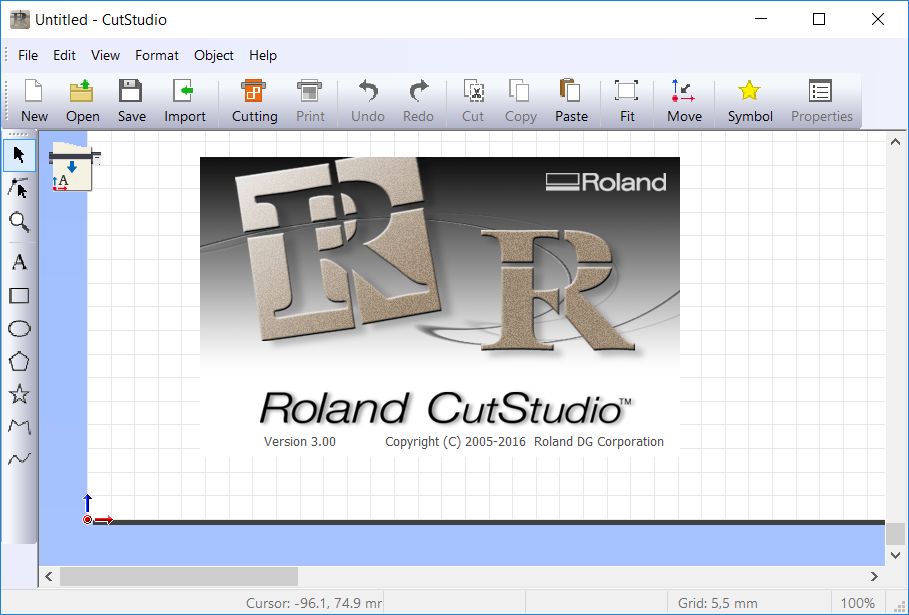The width and height of the screenshot is (909, 615).
Task: Paste from clipboard using Paste icon
Action: [x=571, y=100]
